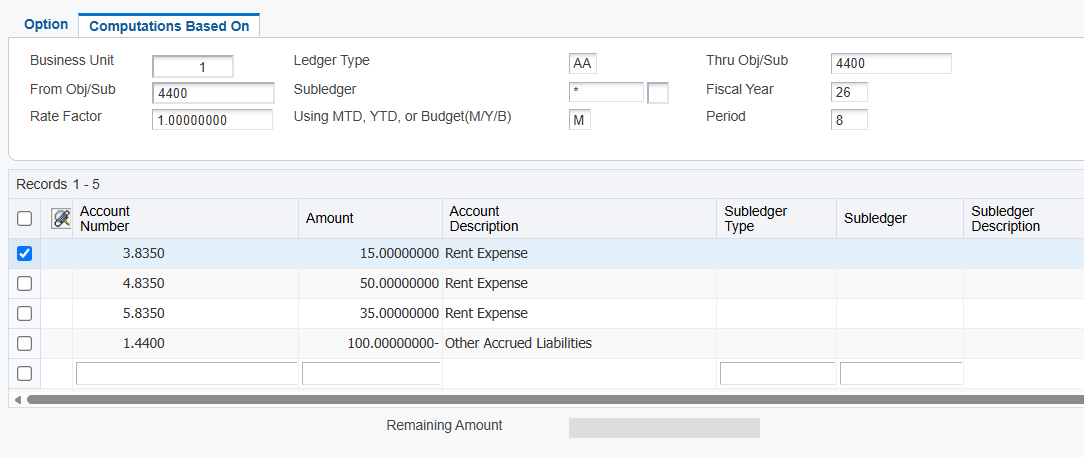Click the Fiscal Year field
1084x457 pixels.
[x=849, y=92]
